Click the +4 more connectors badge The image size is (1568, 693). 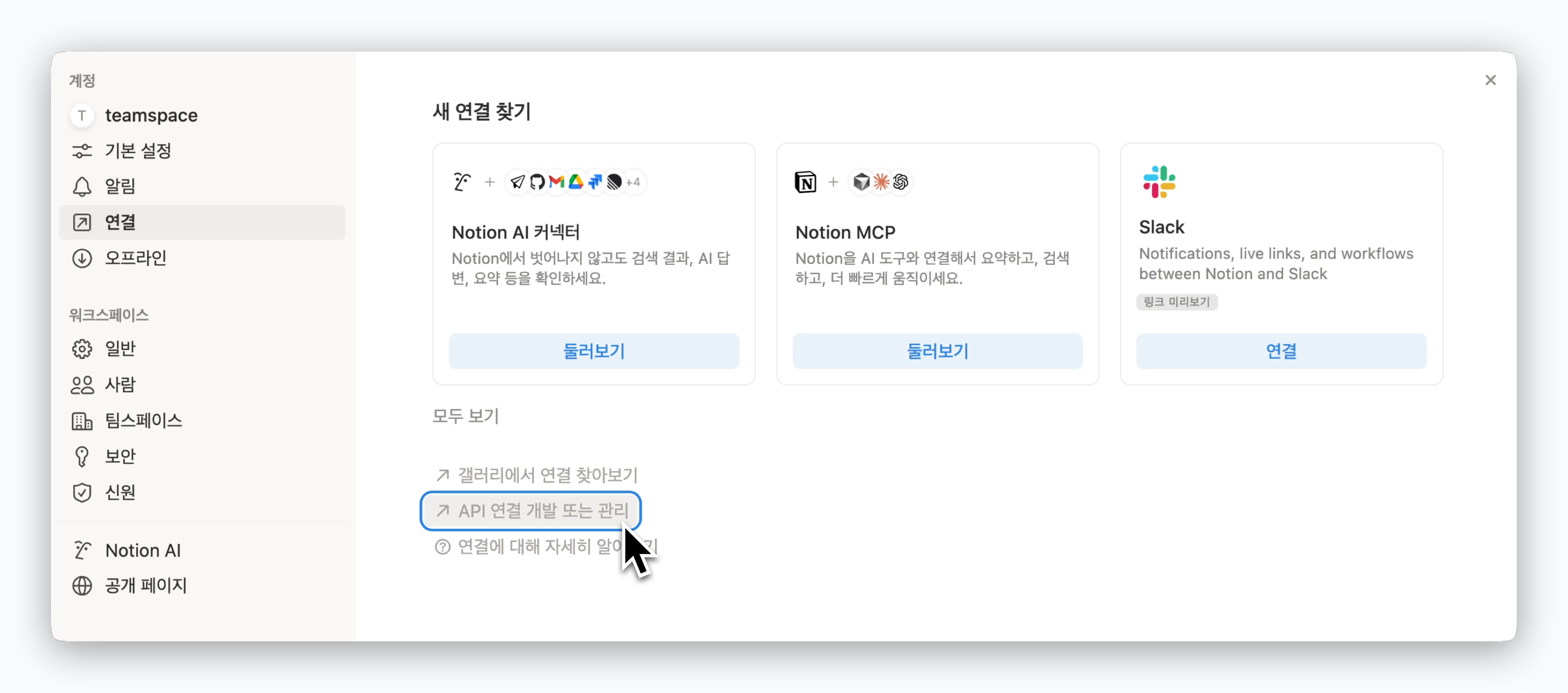633,182
